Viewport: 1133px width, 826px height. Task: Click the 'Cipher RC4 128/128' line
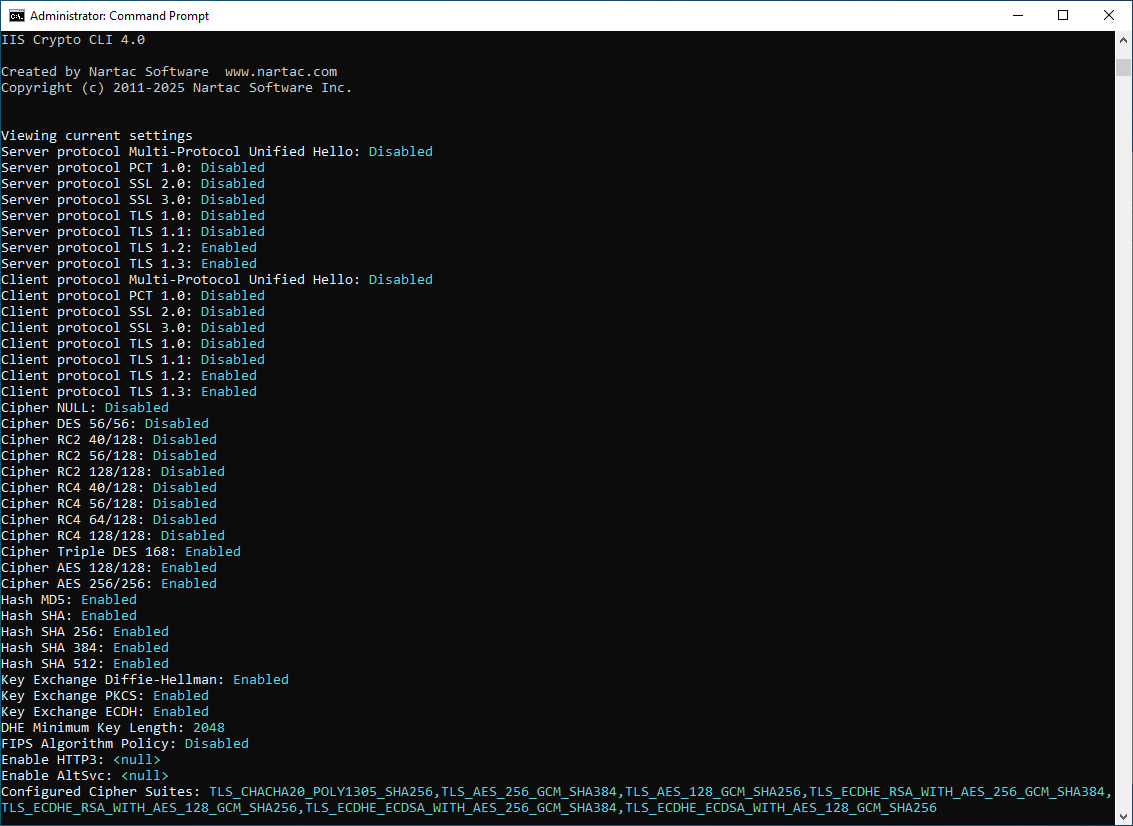pos(113,535)
